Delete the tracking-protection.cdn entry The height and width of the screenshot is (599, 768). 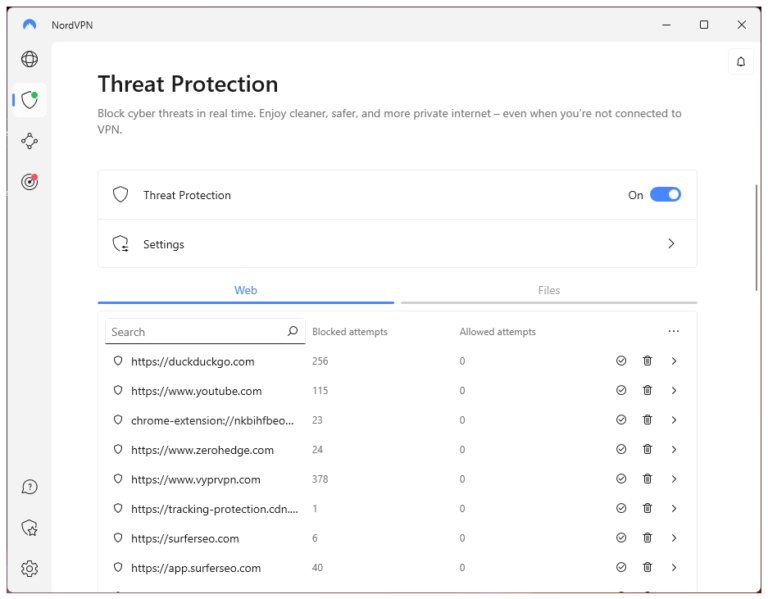(x=647, y=508)
